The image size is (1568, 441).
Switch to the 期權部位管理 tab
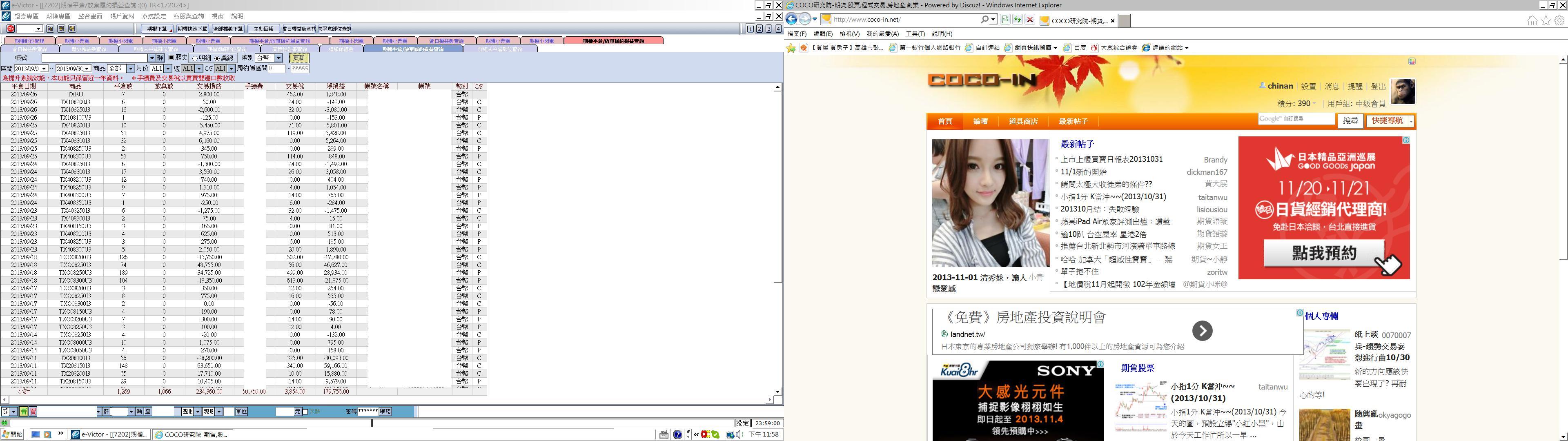coord(29,41)
